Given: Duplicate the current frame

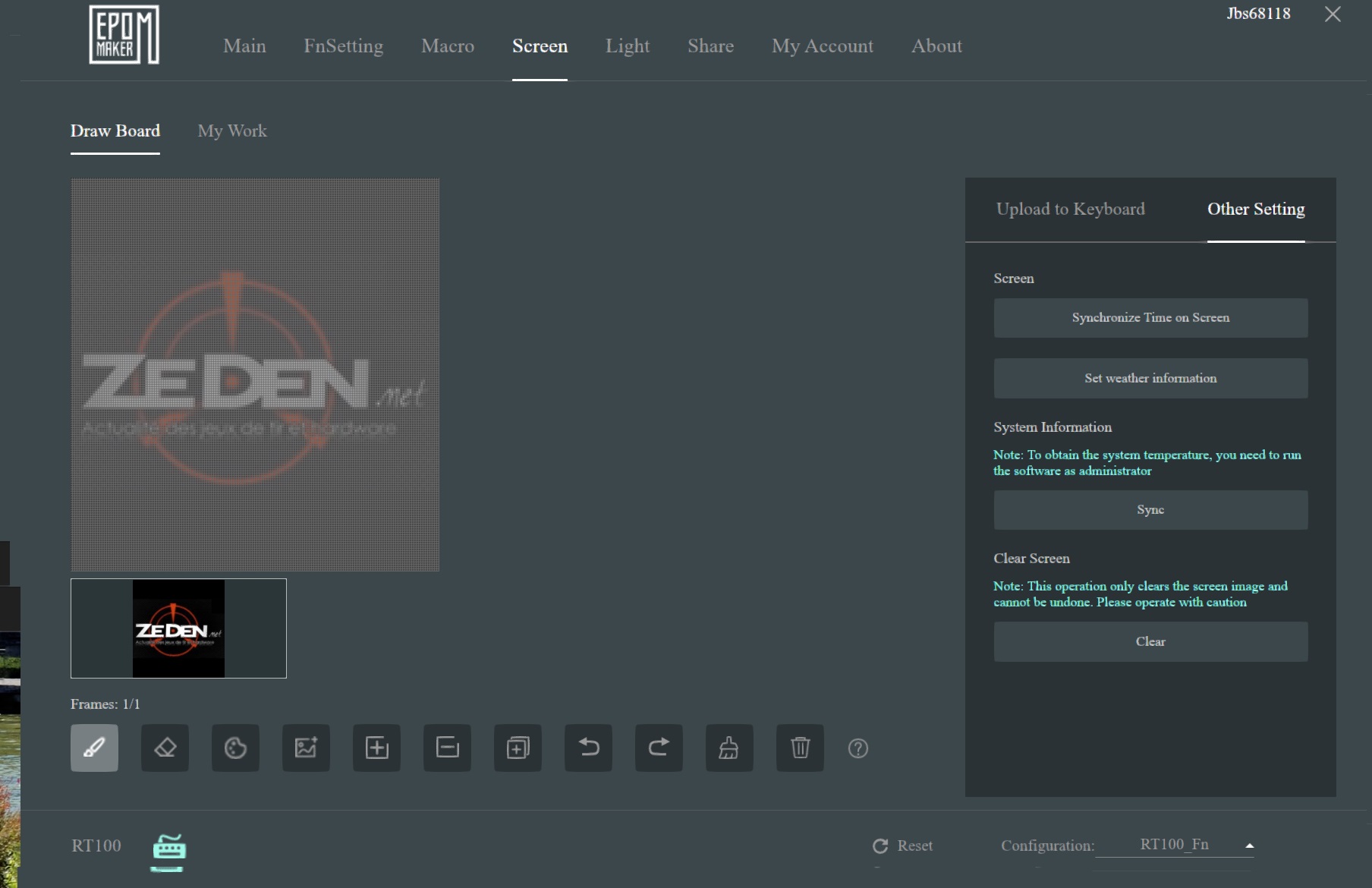Looking at the screenshot, I should pyautogui.click(x=518, y=748).
